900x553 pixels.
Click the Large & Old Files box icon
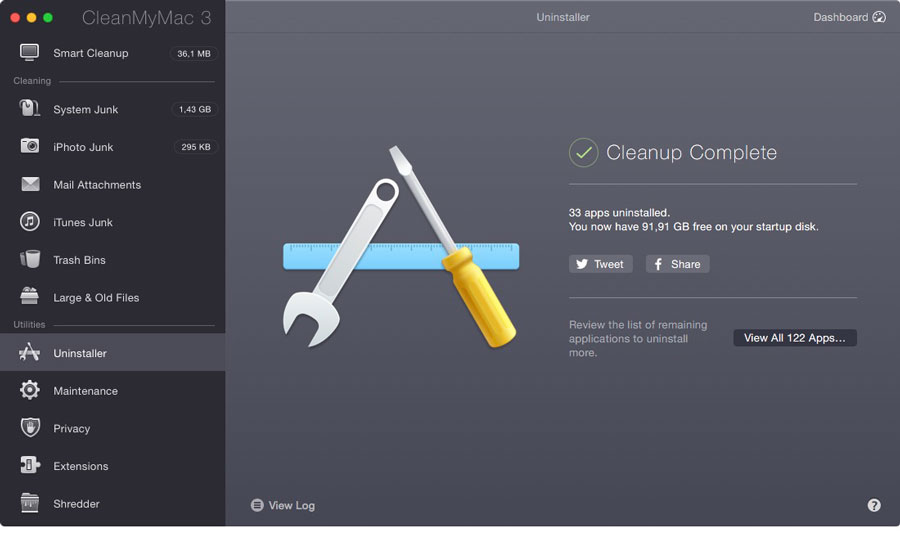coord(29,296)
